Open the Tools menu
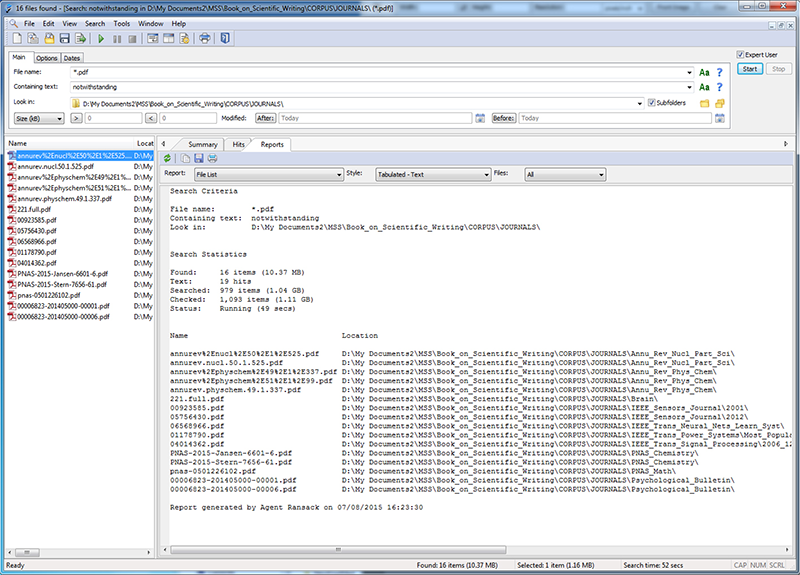The height and width of the screenshot is (575, 800). point(121,23)
